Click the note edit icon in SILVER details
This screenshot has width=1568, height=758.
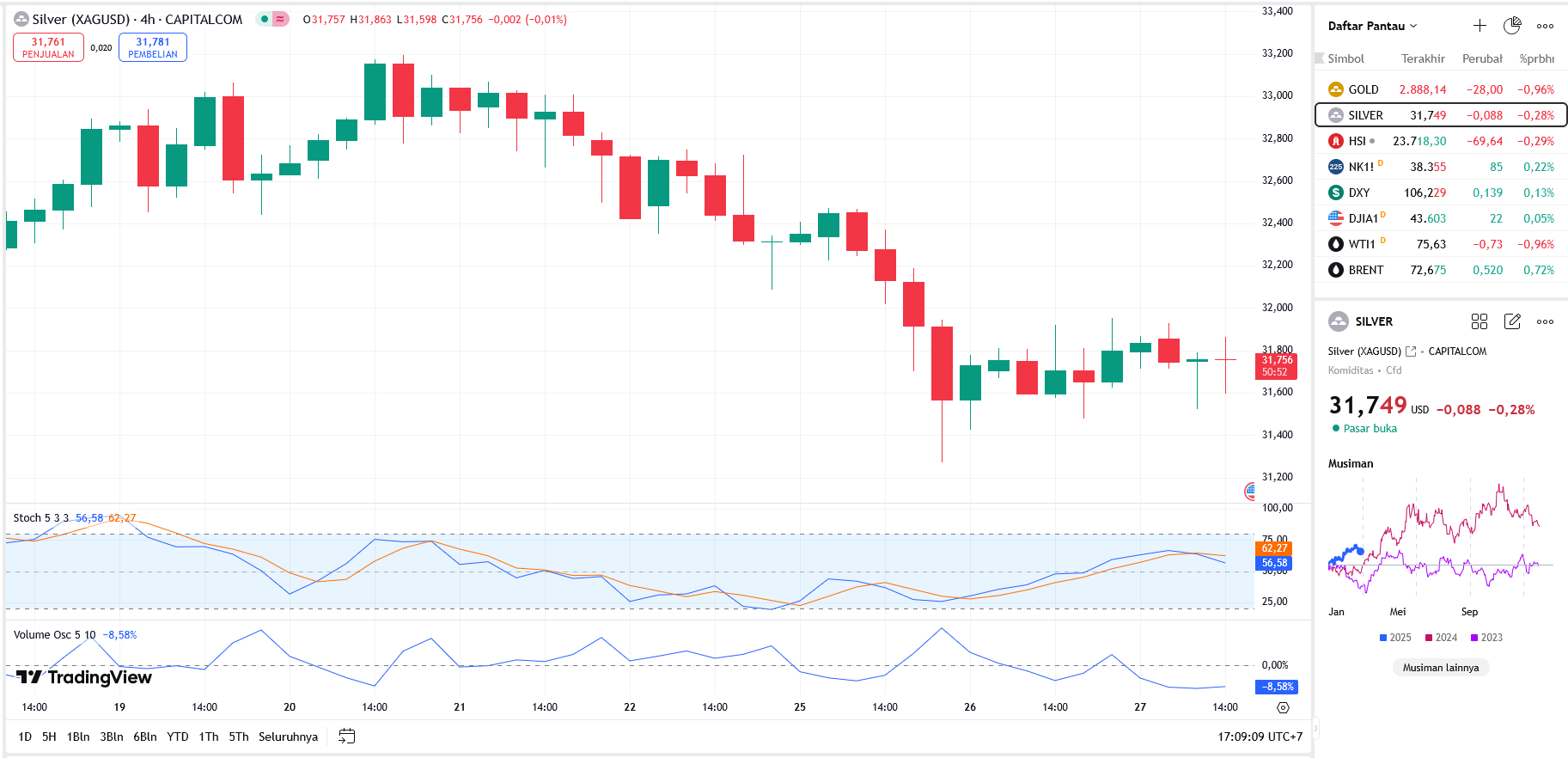pyautogui.click(x=1512, y=321)
